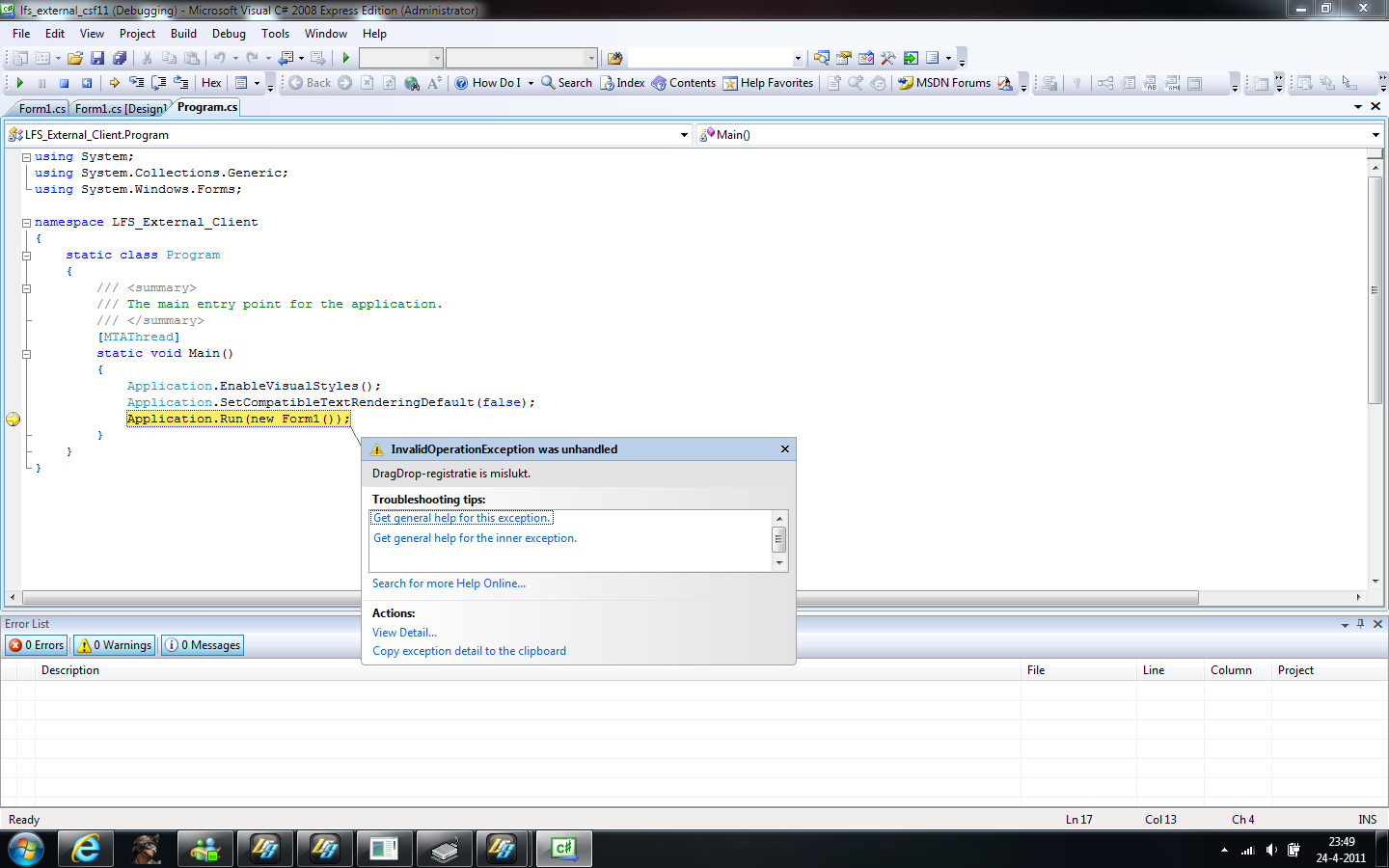Image resolution: width=1389 pixels, height=868 pixels.
Task: Copy exception detail to the clipboard link
Action: pos(469,651)
